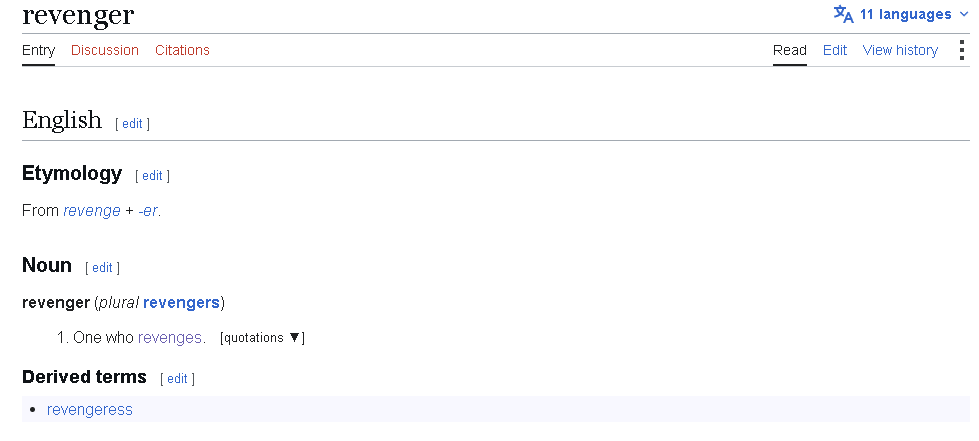Viewport: 979px width, 441px height.
Task: Open View history tab
Action: click(900, 50)
